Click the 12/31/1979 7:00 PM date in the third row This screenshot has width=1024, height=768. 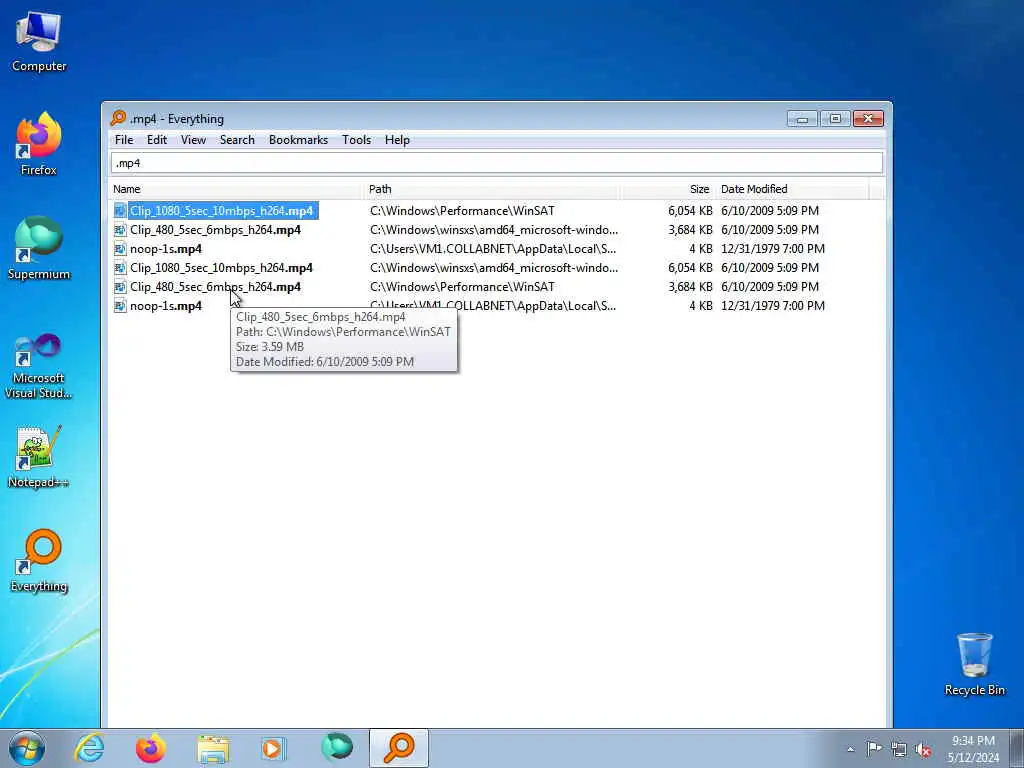pyautogui.click(x=773, y=249)
